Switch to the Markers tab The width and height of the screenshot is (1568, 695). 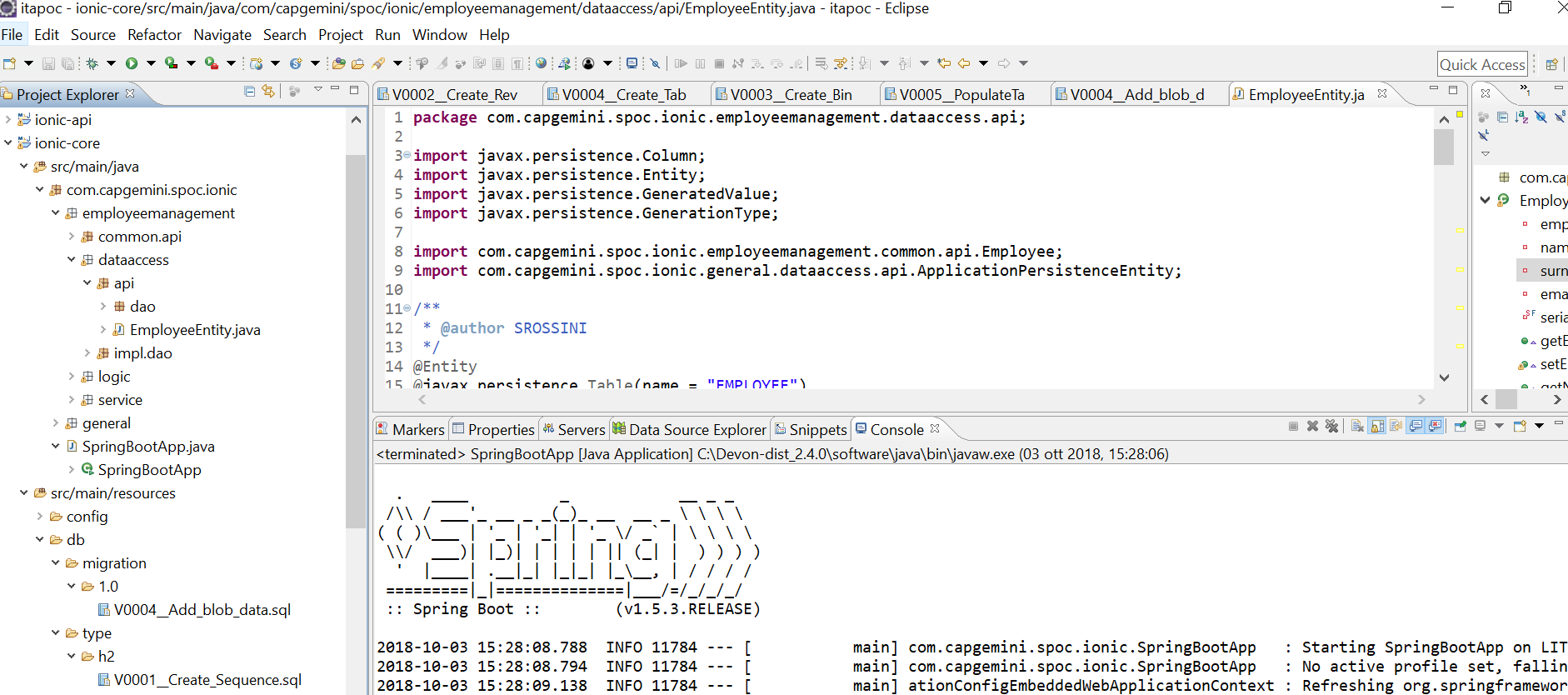tap(411, 430)
